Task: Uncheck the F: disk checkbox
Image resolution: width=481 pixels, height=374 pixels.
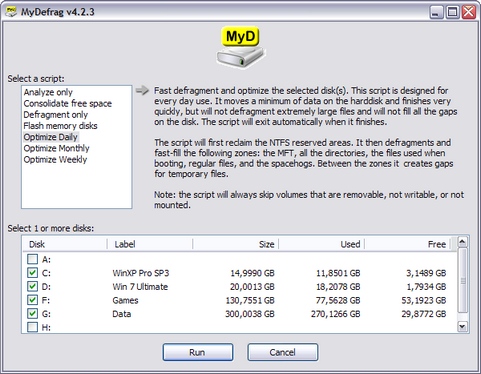Action: tap(32, 300)
